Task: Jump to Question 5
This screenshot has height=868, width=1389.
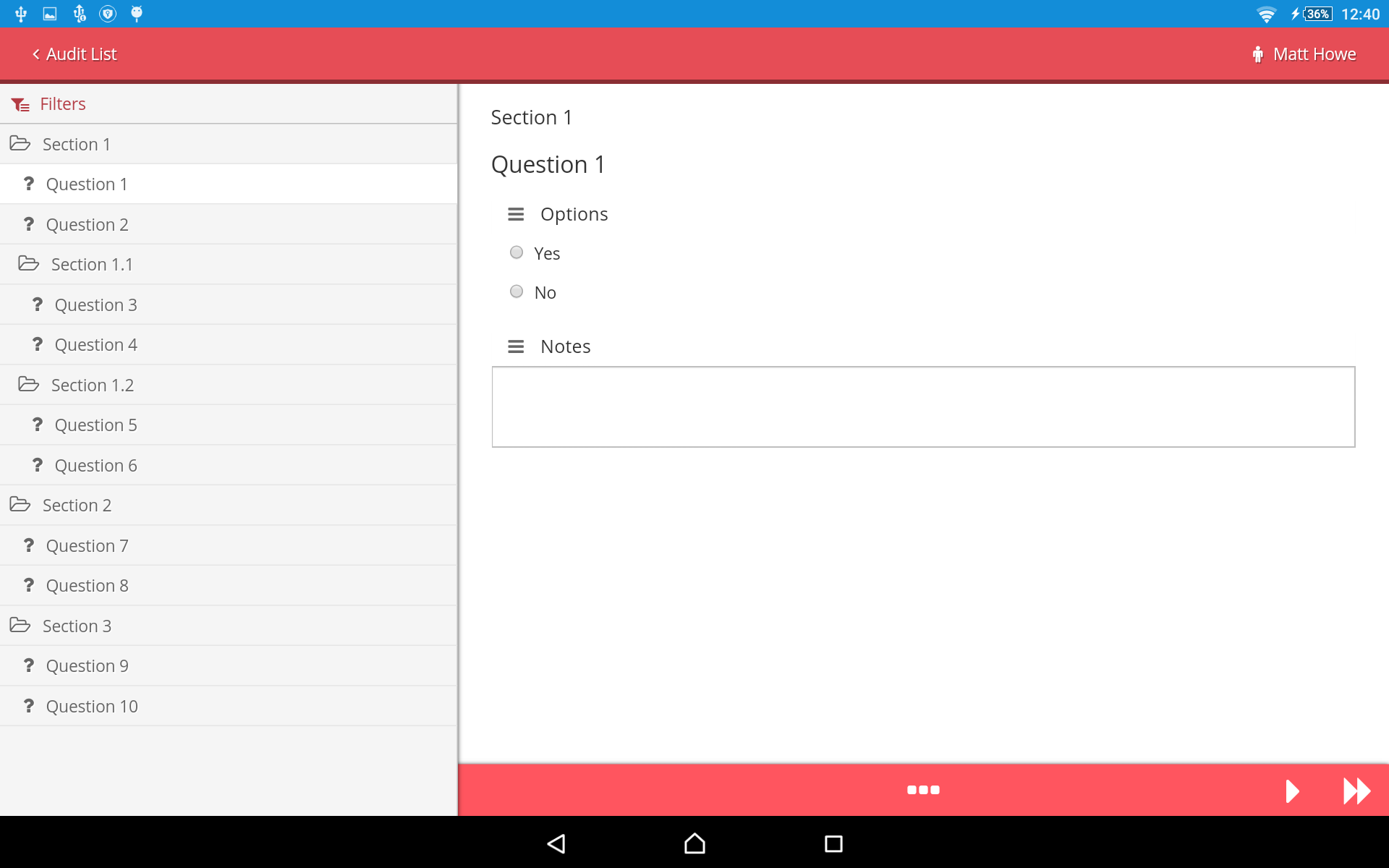Action: coord(229,425)
